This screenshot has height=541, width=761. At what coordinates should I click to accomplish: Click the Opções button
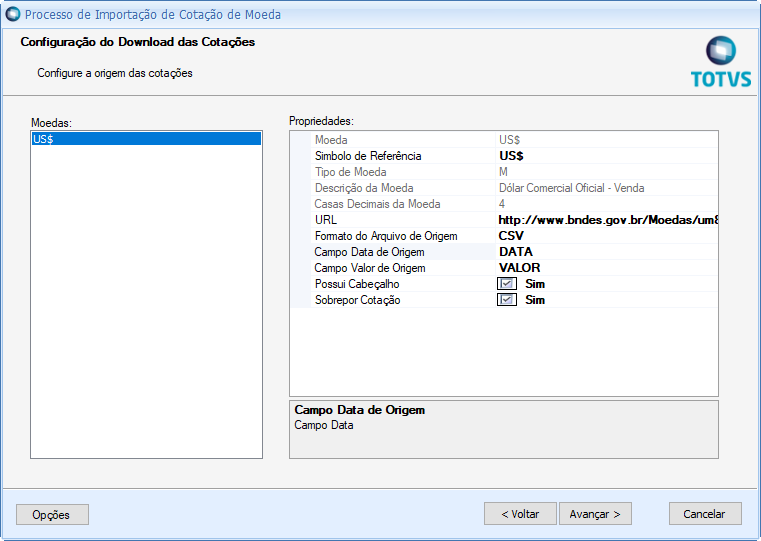point(52,514)
